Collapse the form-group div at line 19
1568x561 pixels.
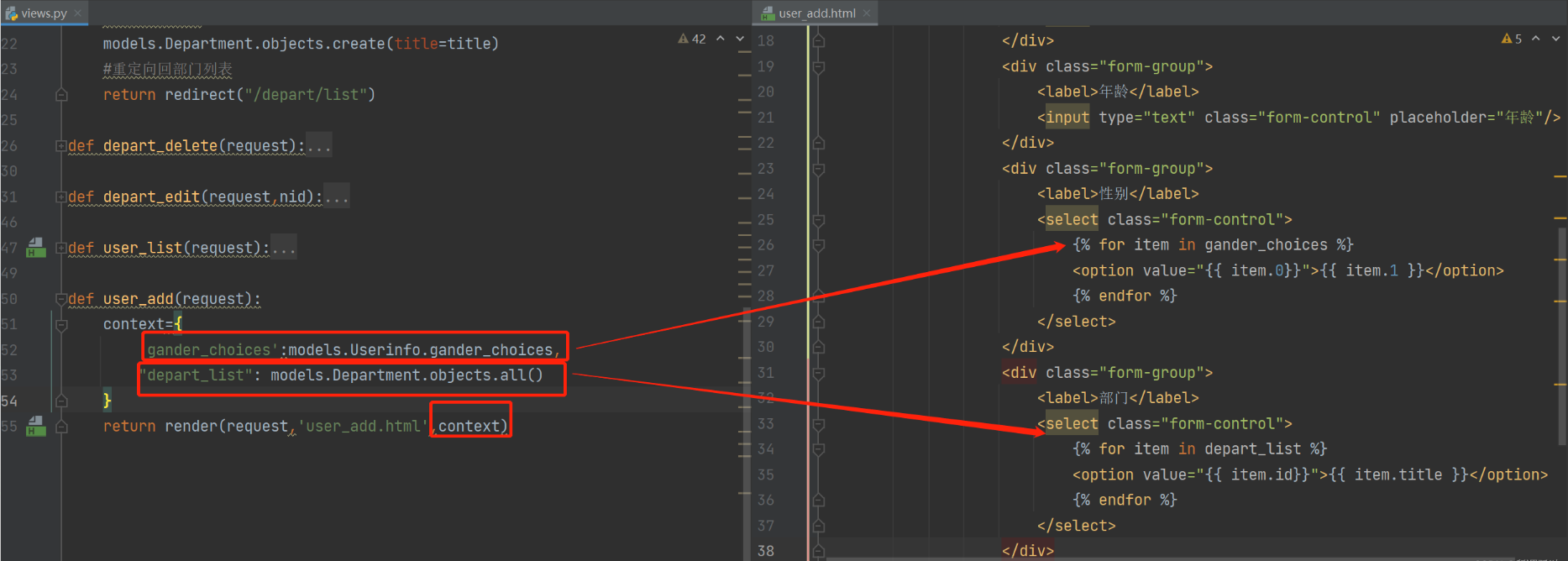pyautogui.click(x=819, y=66)
